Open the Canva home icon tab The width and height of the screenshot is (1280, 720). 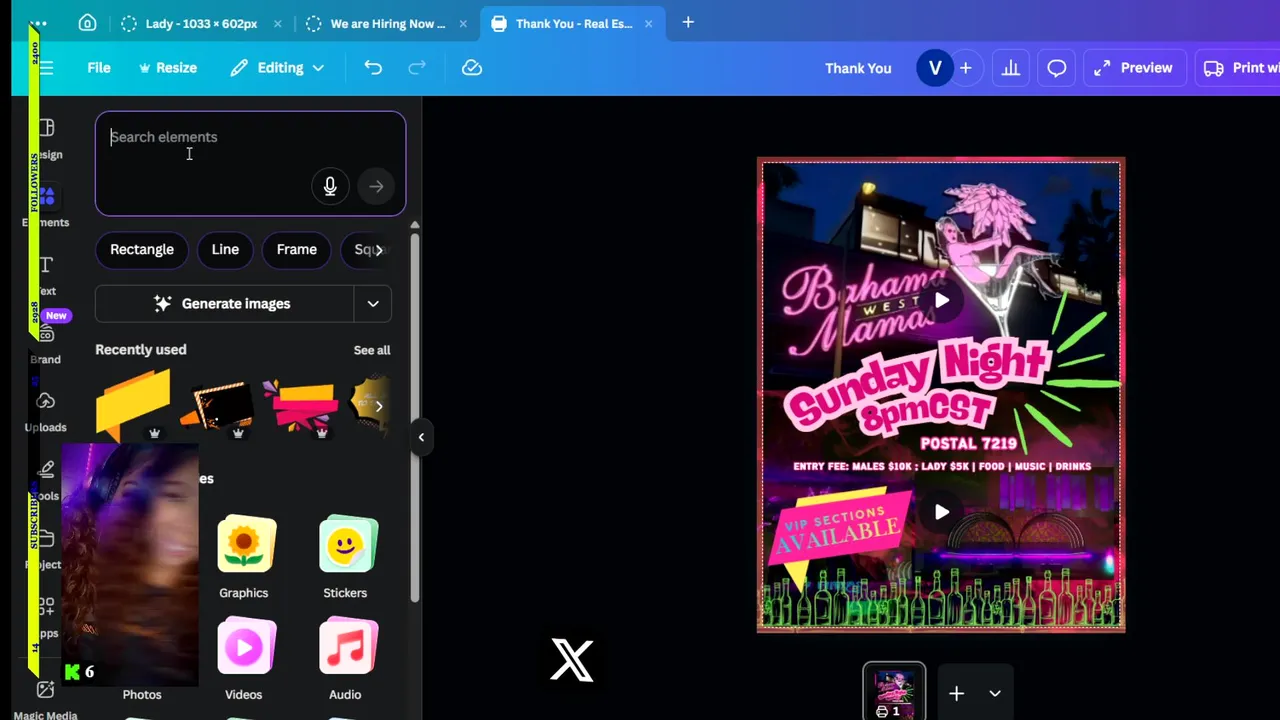(87, 23)
